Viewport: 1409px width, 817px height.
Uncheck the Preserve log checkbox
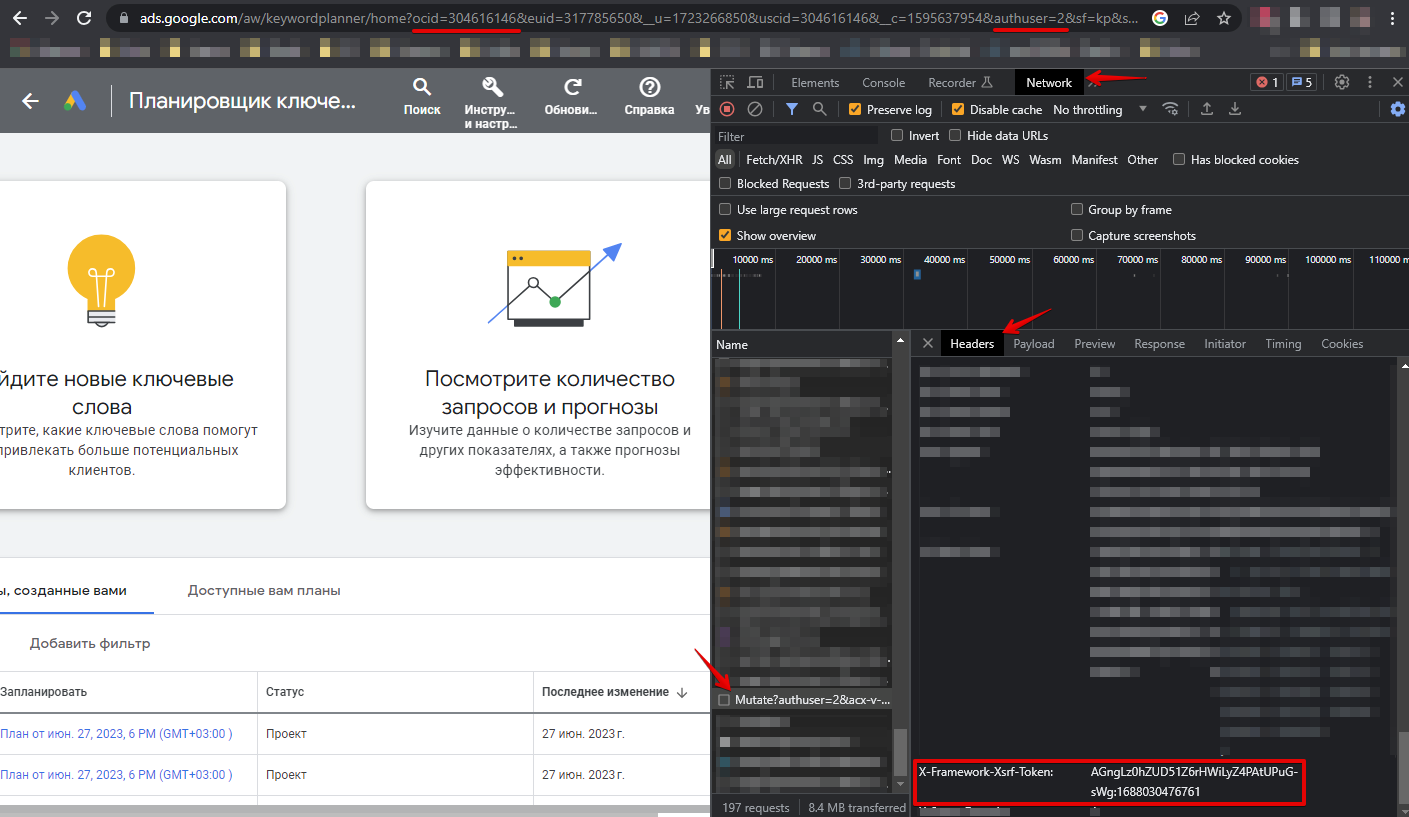point(855,110)
